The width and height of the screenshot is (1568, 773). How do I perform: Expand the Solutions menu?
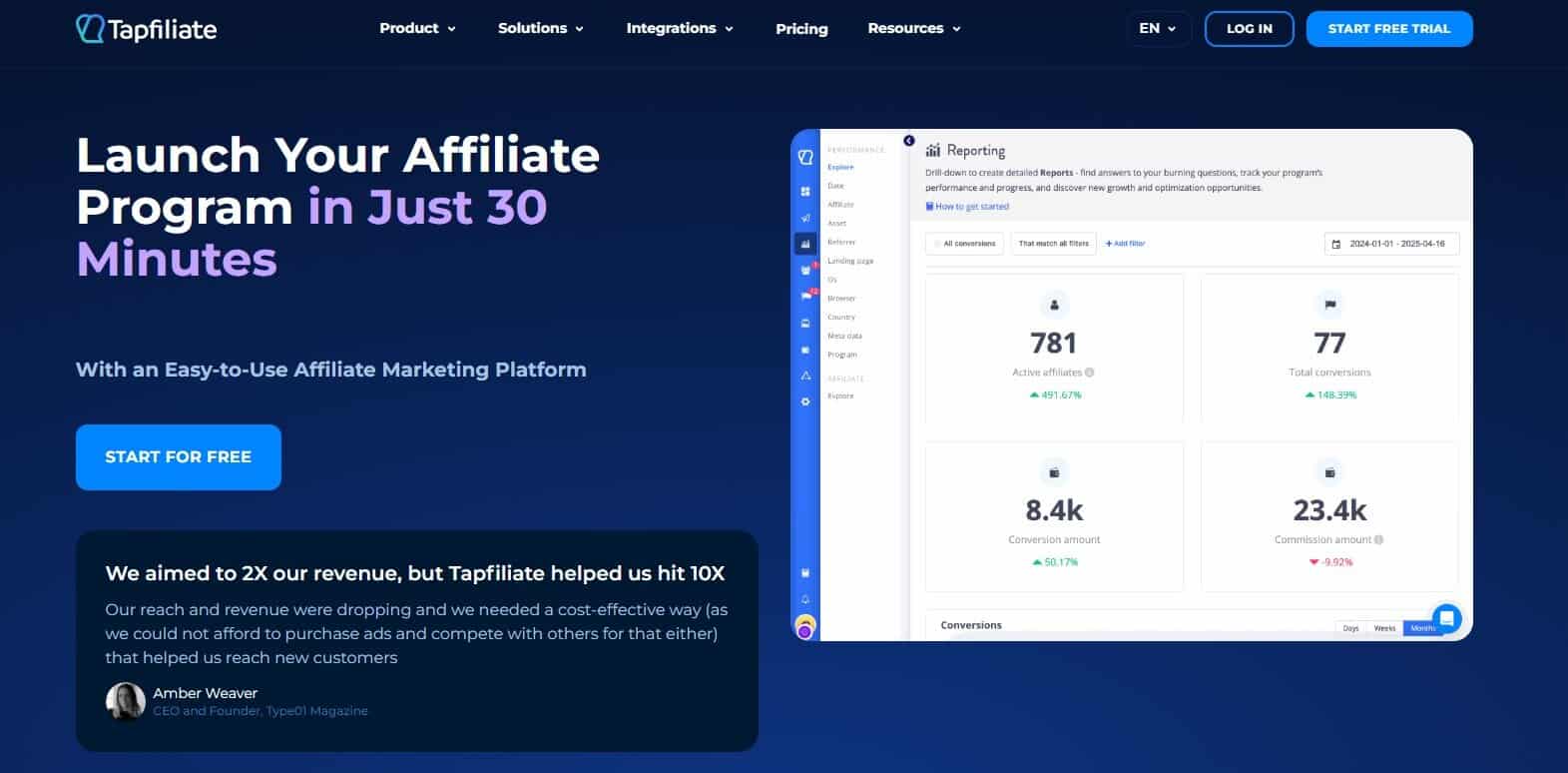click(541, 28)
